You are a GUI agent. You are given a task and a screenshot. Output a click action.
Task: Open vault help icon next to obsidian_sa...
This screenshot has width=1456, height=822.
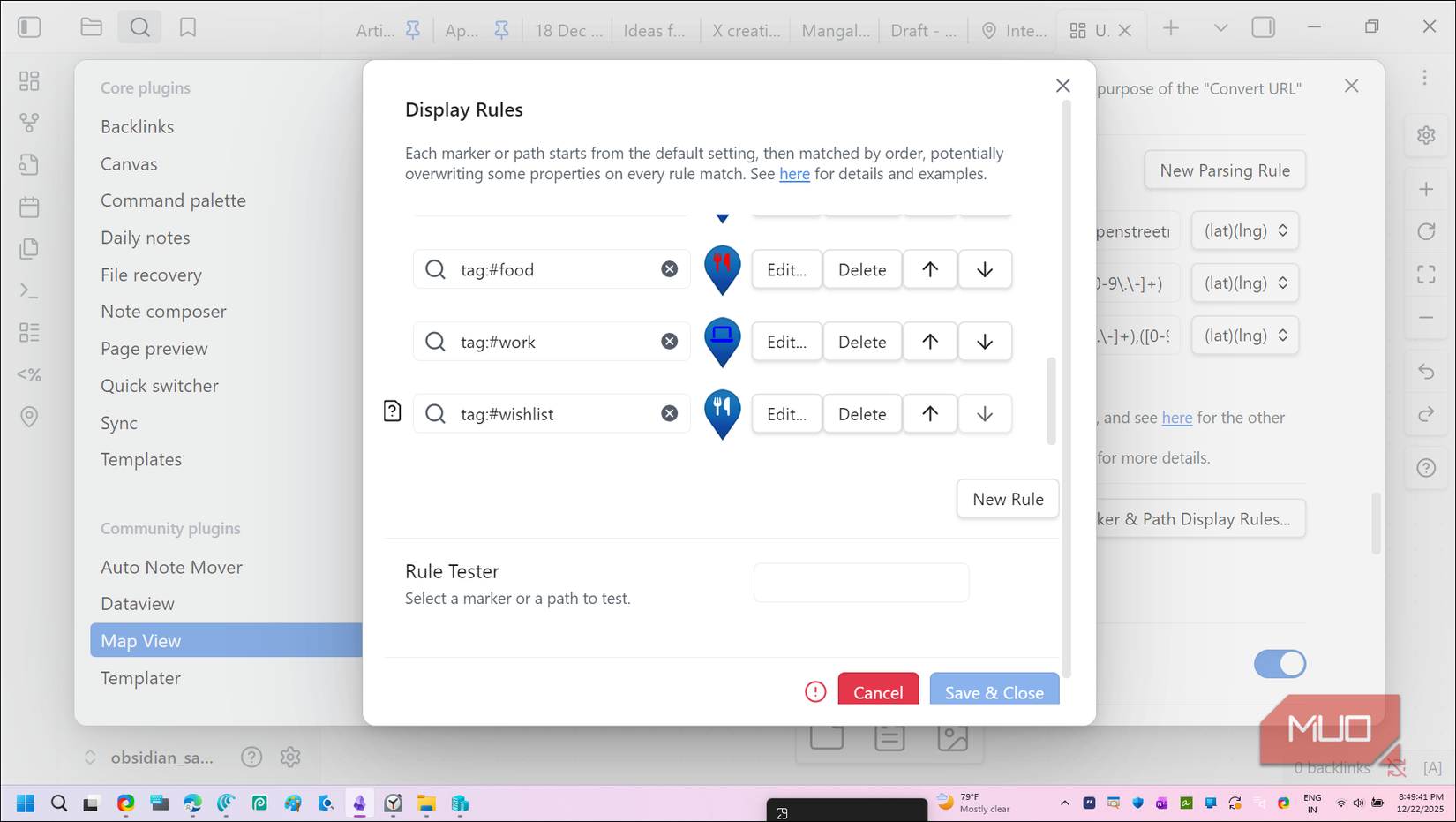(251, 757)
